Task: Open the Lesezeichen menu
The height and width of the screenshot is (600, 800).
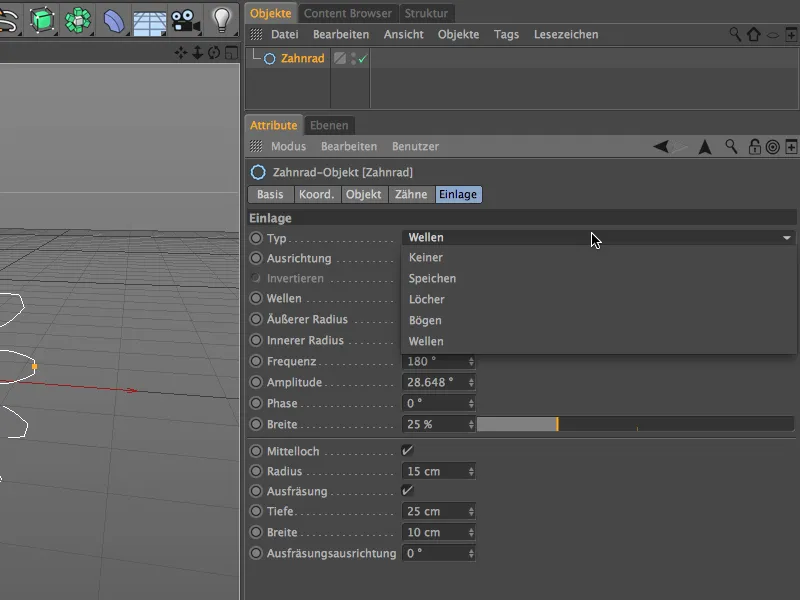Action: [x=566, y=34]
